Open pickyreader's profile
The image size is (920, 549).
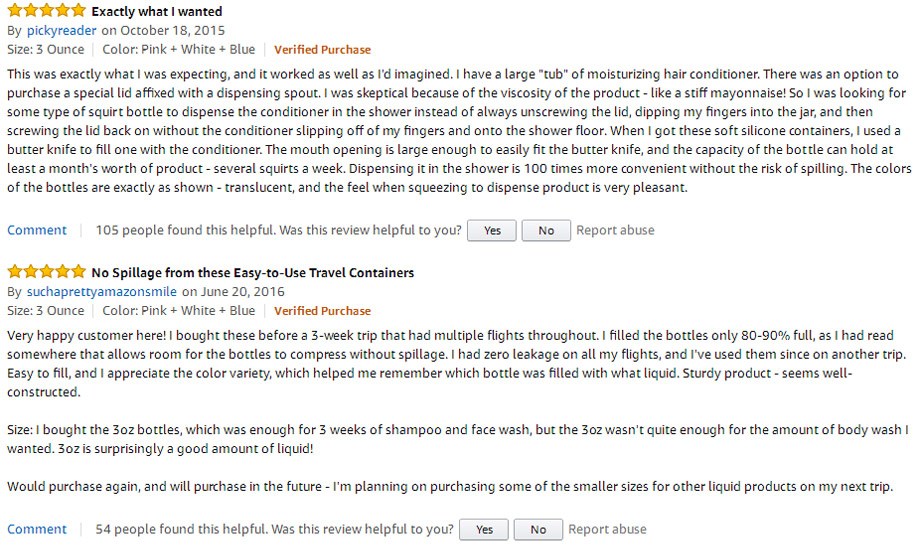(x=62, y=30)
